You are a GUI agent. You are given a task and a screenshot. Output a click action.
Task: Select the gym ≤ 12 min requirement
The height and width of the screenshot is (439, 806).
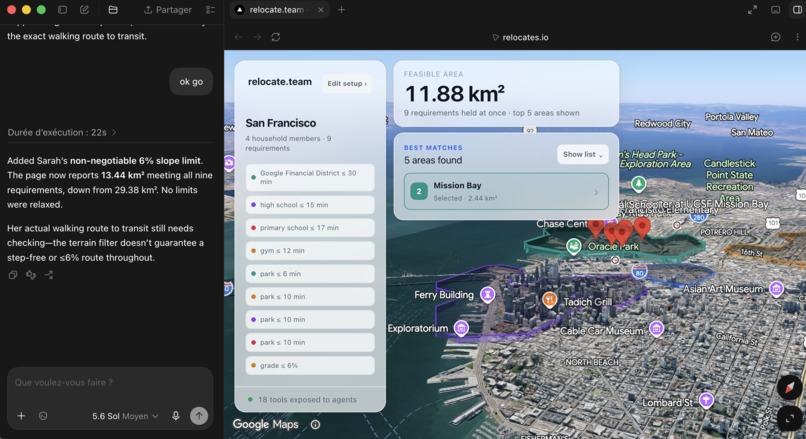pos(310,250)
